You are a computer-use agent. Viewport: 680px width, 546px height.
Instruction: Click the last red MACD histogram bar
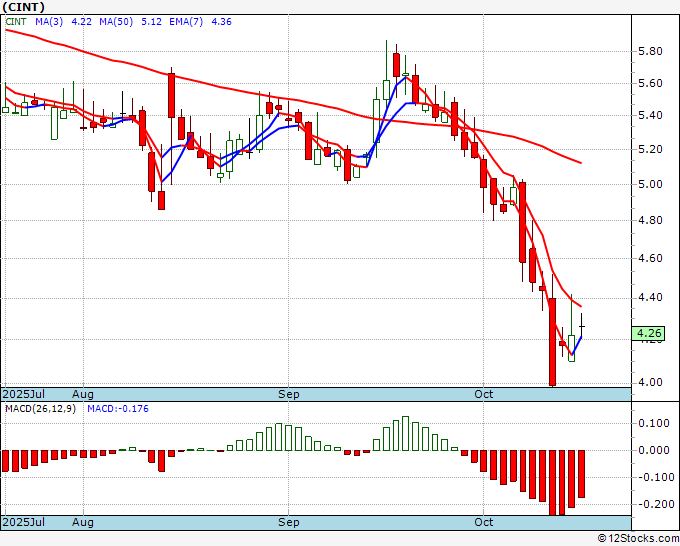click(582, 474)
